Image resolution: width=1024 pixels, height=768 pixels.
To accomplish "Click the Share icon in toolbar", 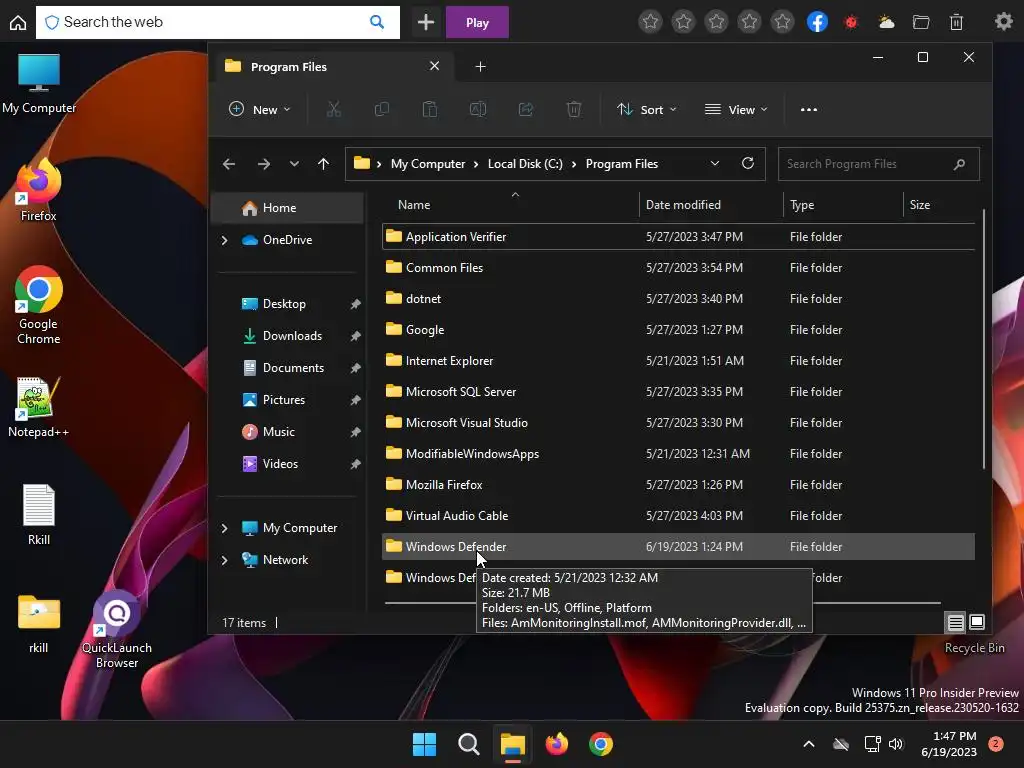I will coord(526,110).
